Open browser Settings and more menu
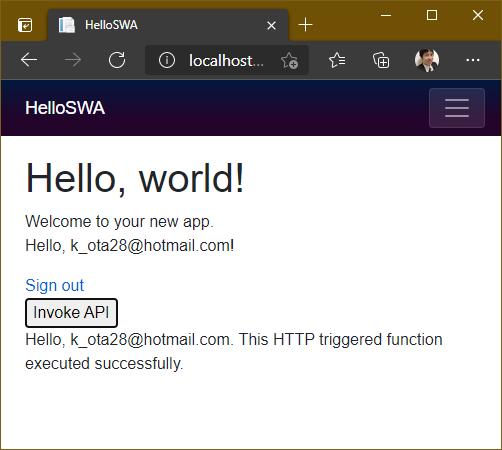The height and width of the screenshot is (450, 502). pos(473,60)
